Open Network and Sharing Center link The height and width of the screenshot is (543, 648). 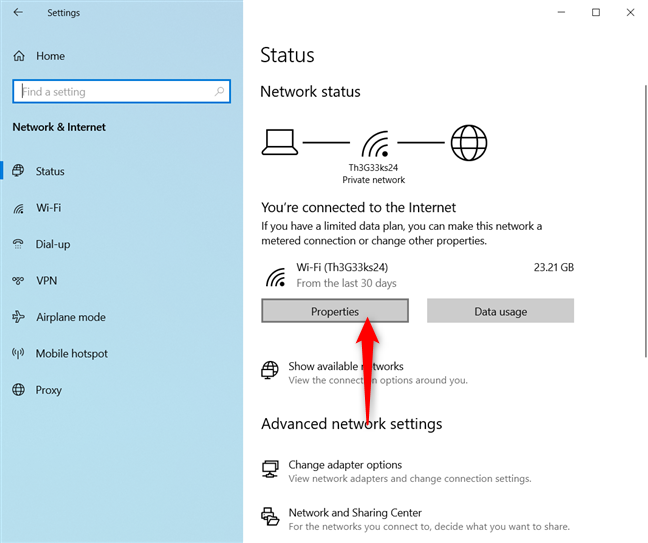click(355, 513)
